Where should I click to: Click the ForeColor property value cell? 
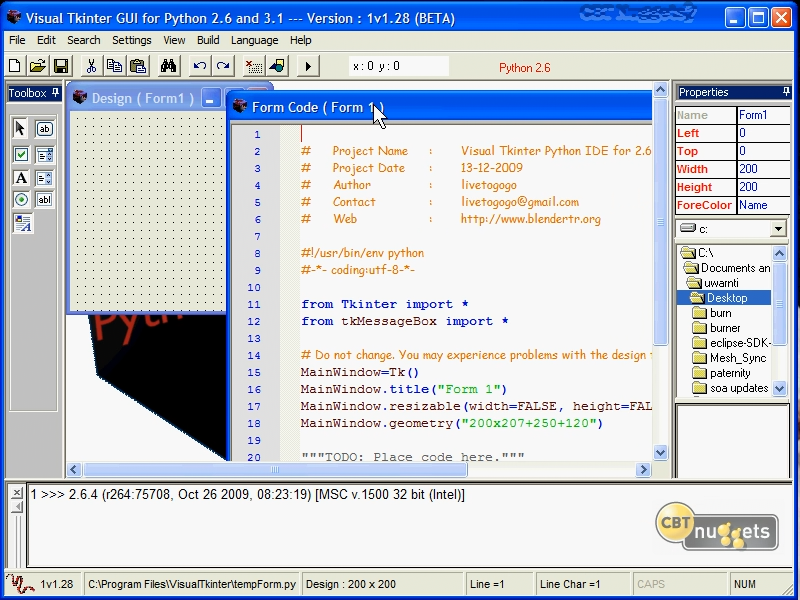tap(764, 205)
